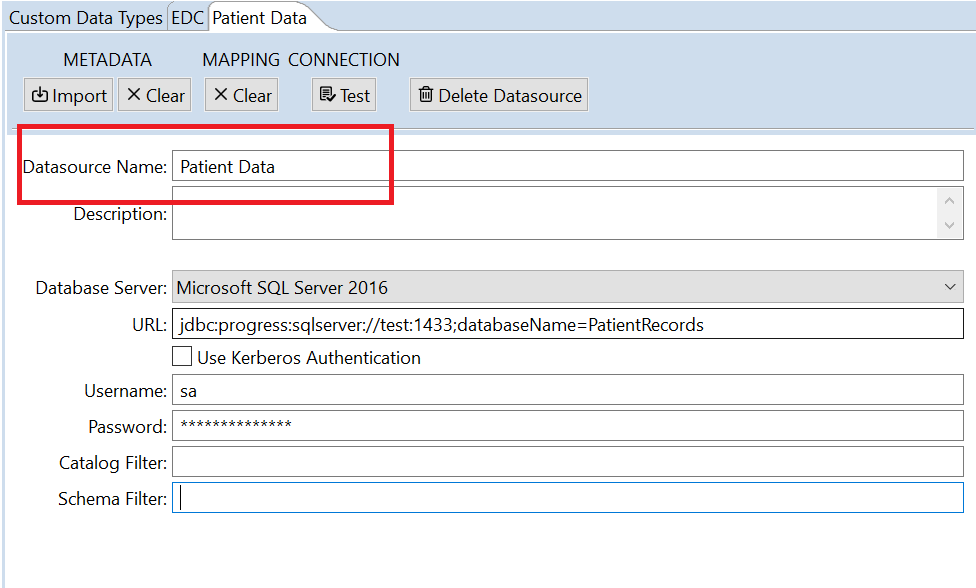Test the datasource connection
The height and width of the screenshot is (588, 976).
click(344, 95)
